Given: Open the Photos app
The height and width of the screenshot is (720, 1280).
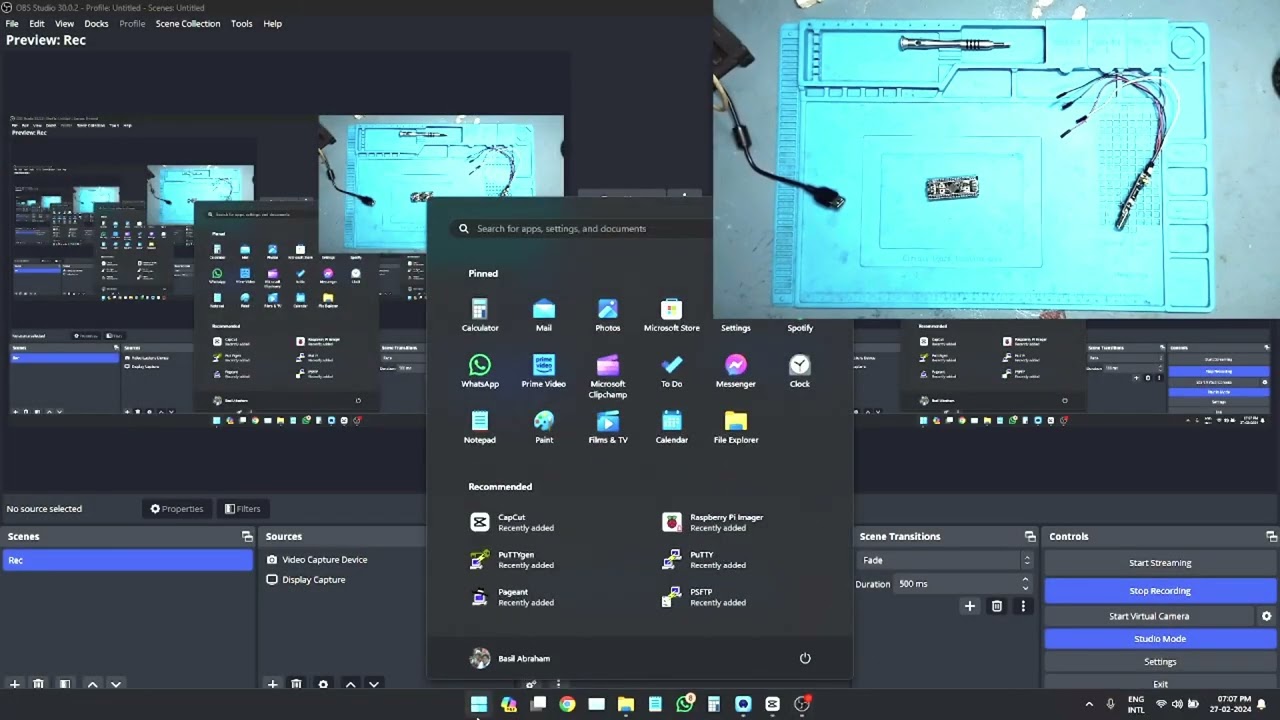Looking at the screenshot, I should pyautogui.click(x=608, y=315).
